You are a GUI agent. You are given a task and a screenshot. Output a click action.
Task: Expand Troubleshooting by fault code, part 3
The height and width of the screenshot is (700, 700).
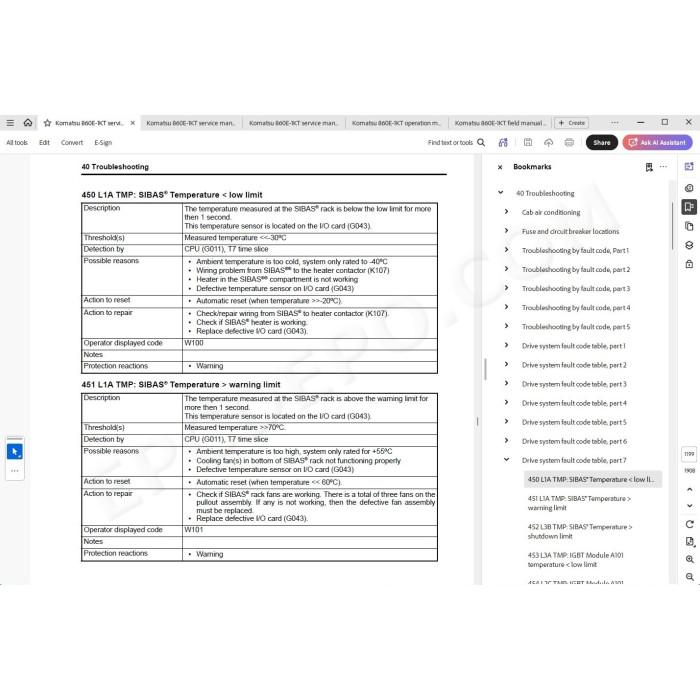click(506, 288)
